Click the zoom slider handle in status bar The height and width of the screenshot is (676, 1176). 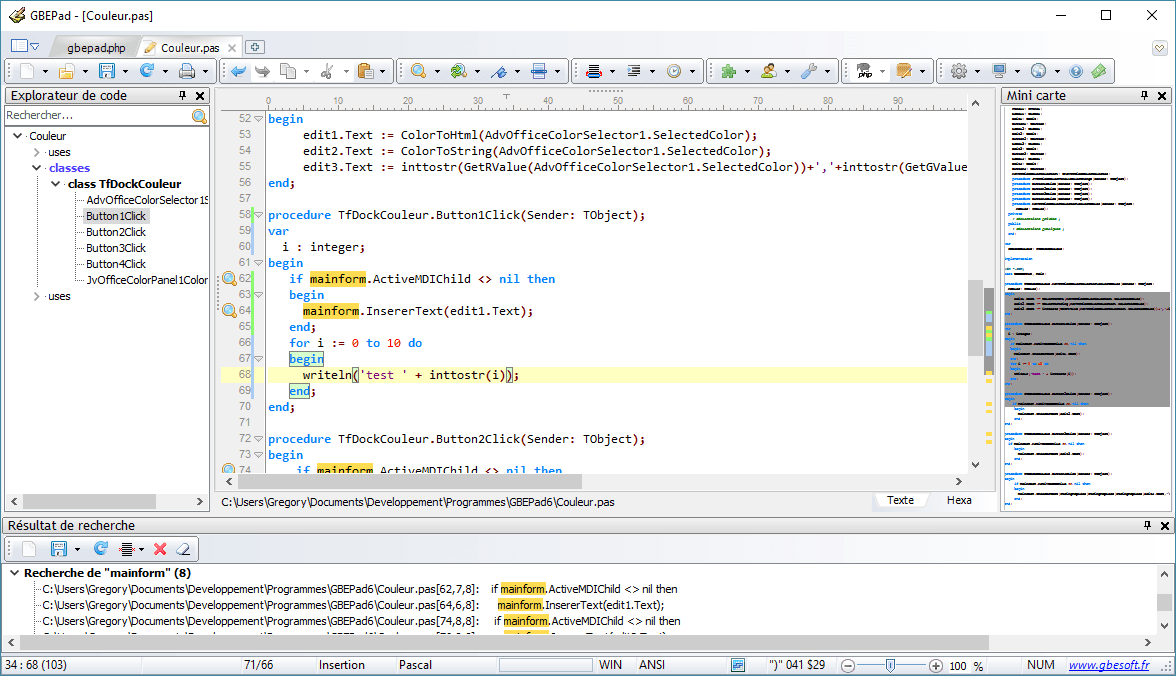tap(890, 665)
